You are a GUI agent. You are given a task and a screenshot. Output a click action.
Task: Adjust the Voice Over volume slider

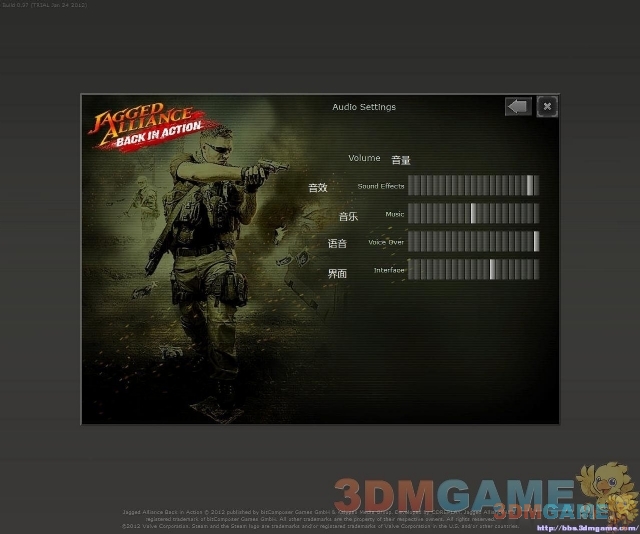point(473,241)
